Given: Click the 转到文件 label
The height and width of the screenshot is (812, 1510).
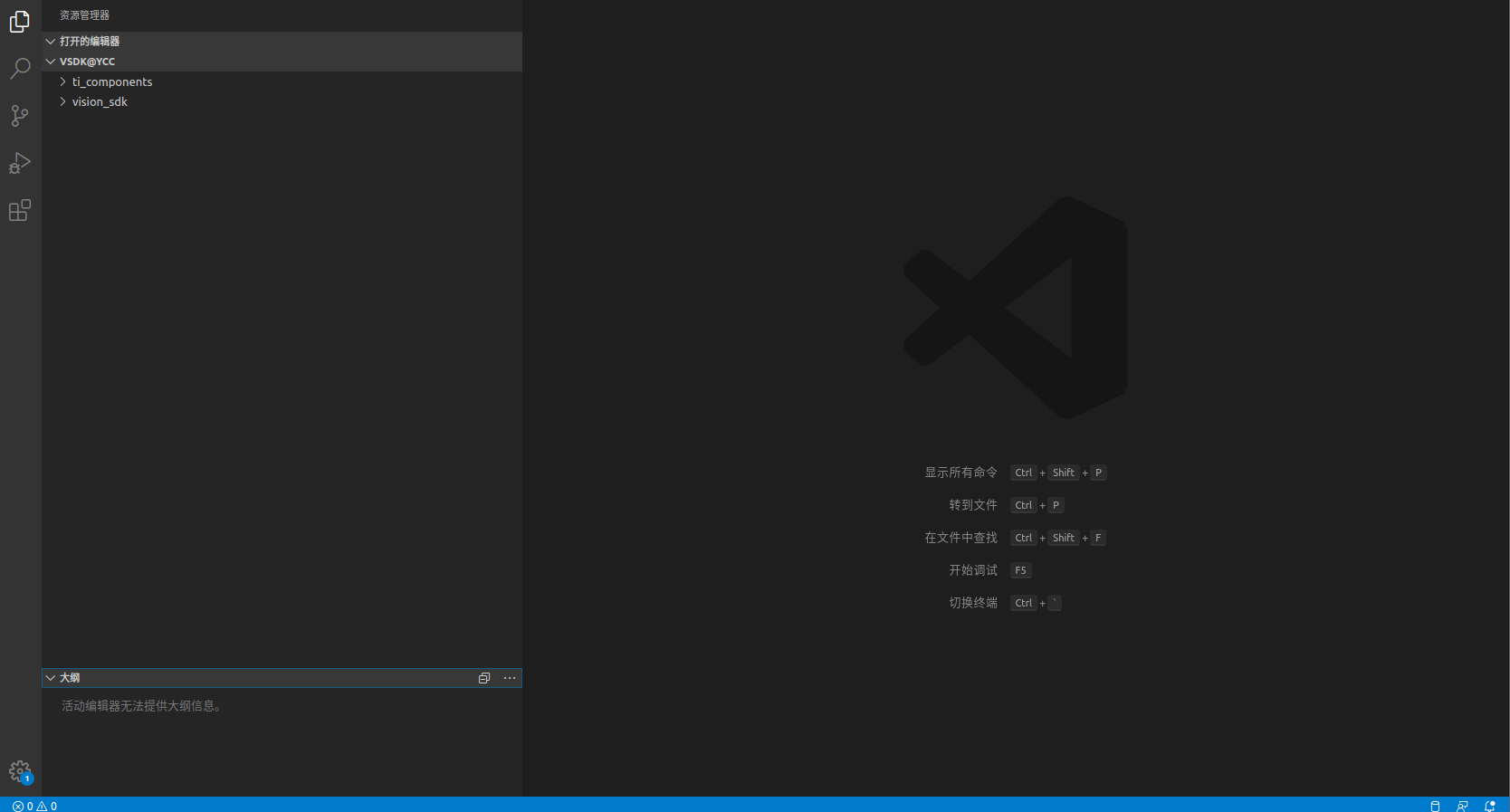Looking at the screenshot, I should click(973, 505).
